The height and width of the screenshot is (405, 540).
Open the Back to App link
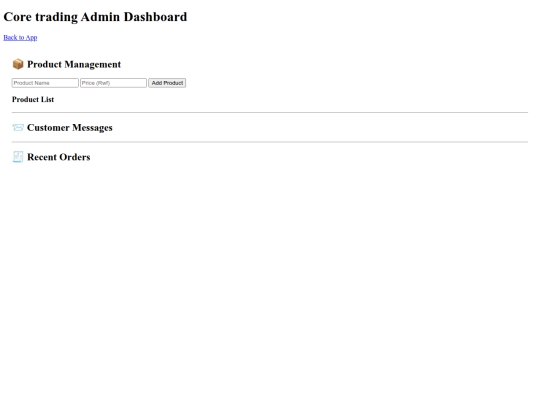tap(20, 38)
